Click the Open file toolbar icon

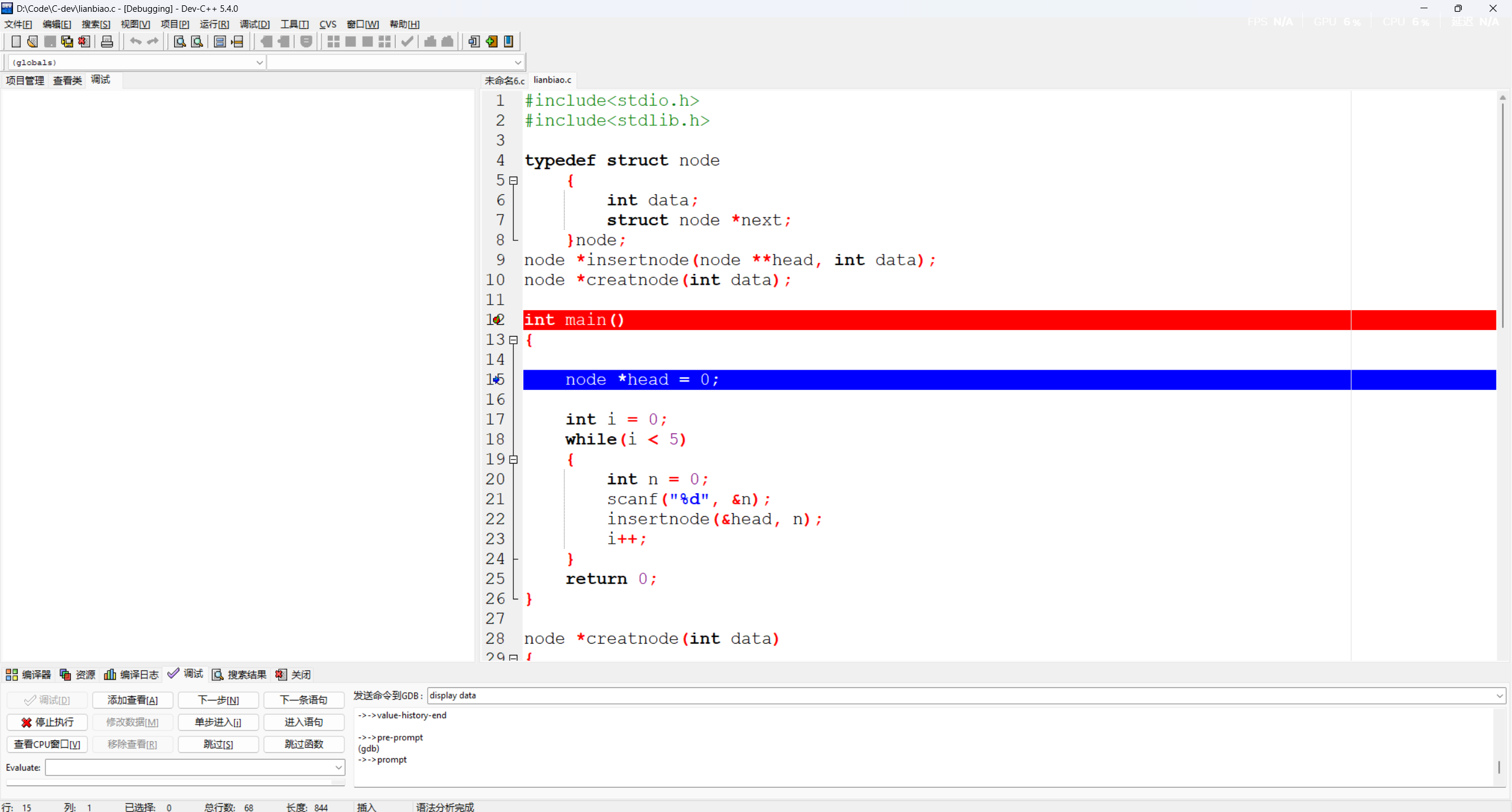coord(32,41)
